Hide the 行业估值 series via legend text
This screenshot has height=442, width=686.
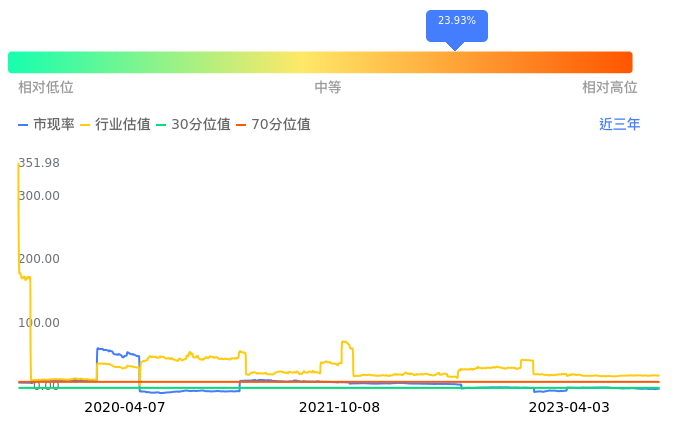click(x=123, y=125)
